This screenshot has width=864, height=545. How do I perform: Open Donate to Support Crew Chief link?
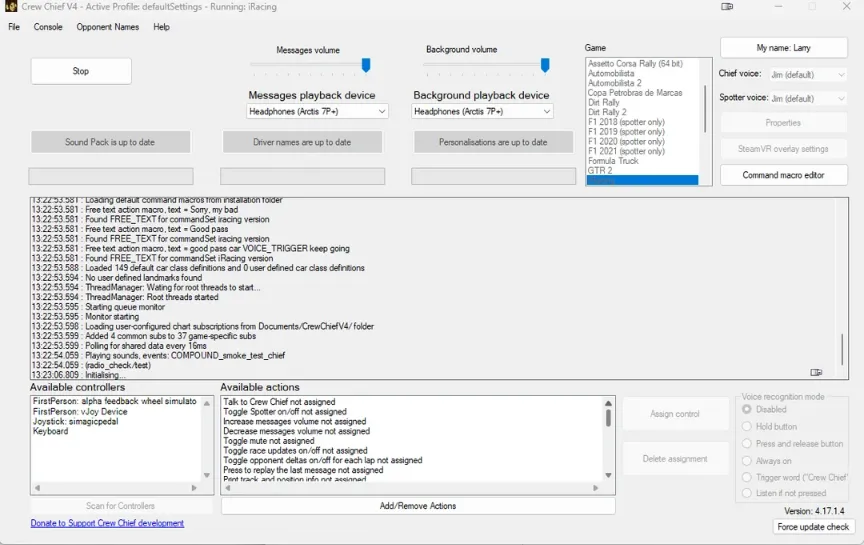point(107,523)
